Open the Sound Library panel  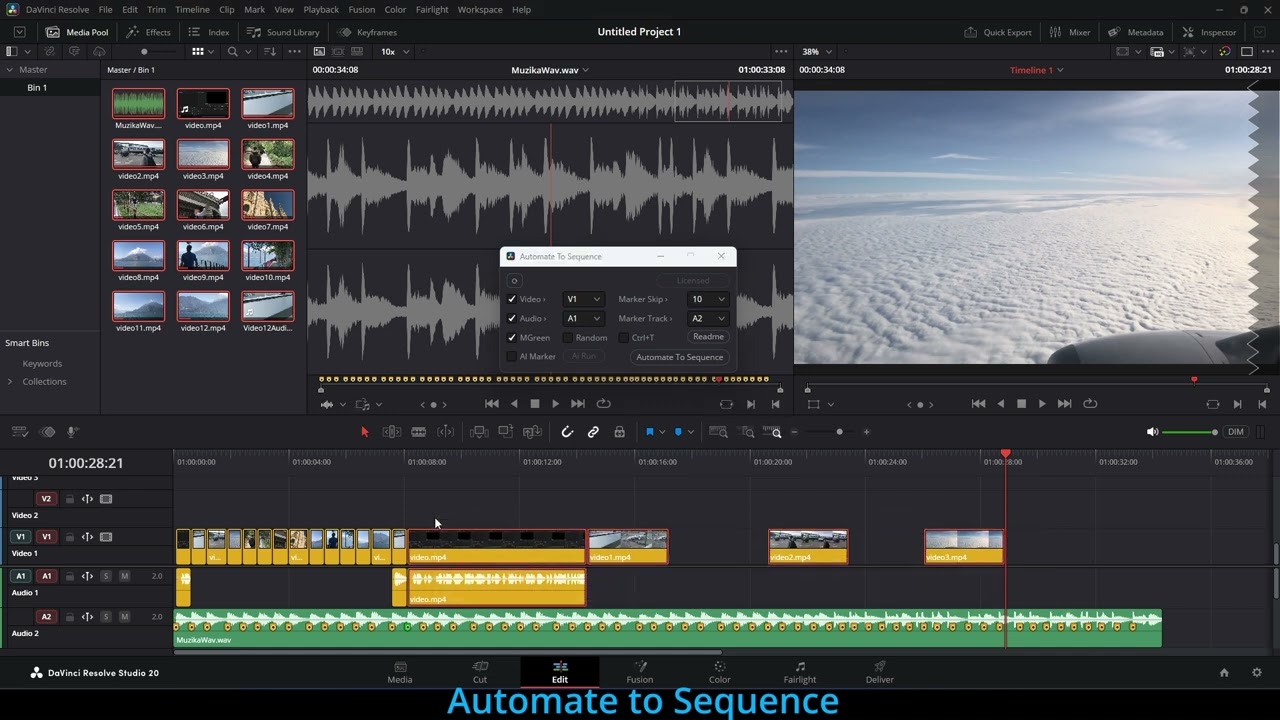tap(283, 32)
